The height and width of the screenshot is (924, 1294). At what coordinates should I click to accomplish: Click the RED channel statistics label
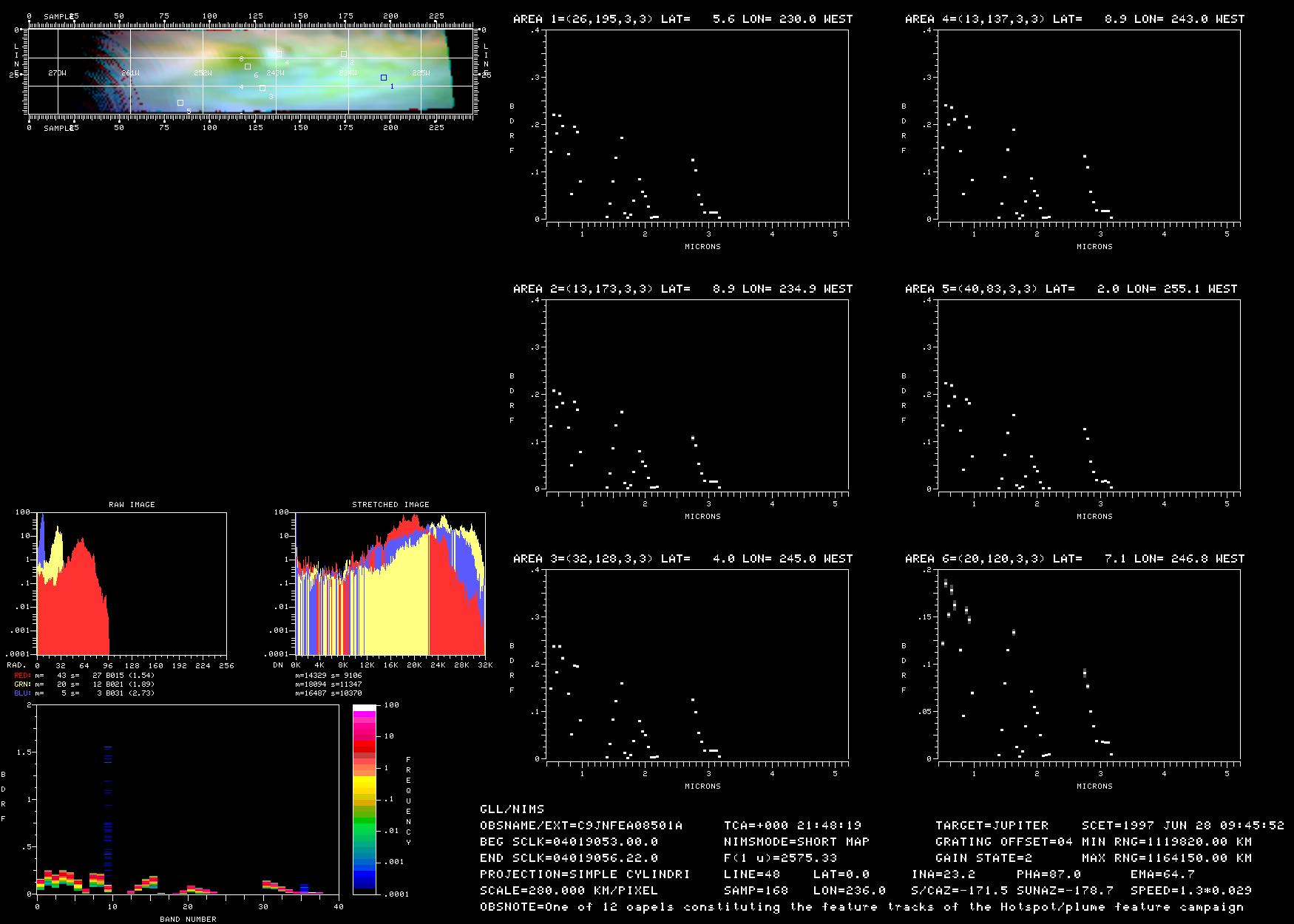click(22, 676)
